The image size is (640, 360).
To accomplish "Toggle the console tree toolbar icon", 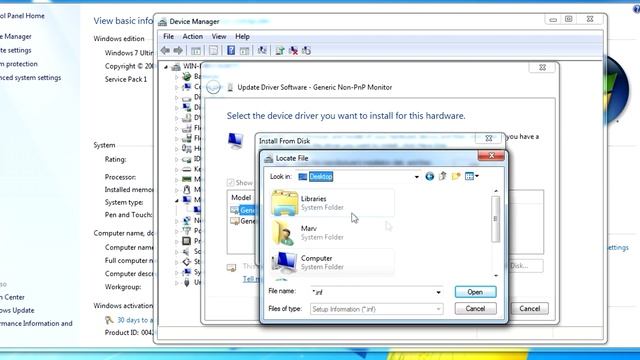I will 196,51.
